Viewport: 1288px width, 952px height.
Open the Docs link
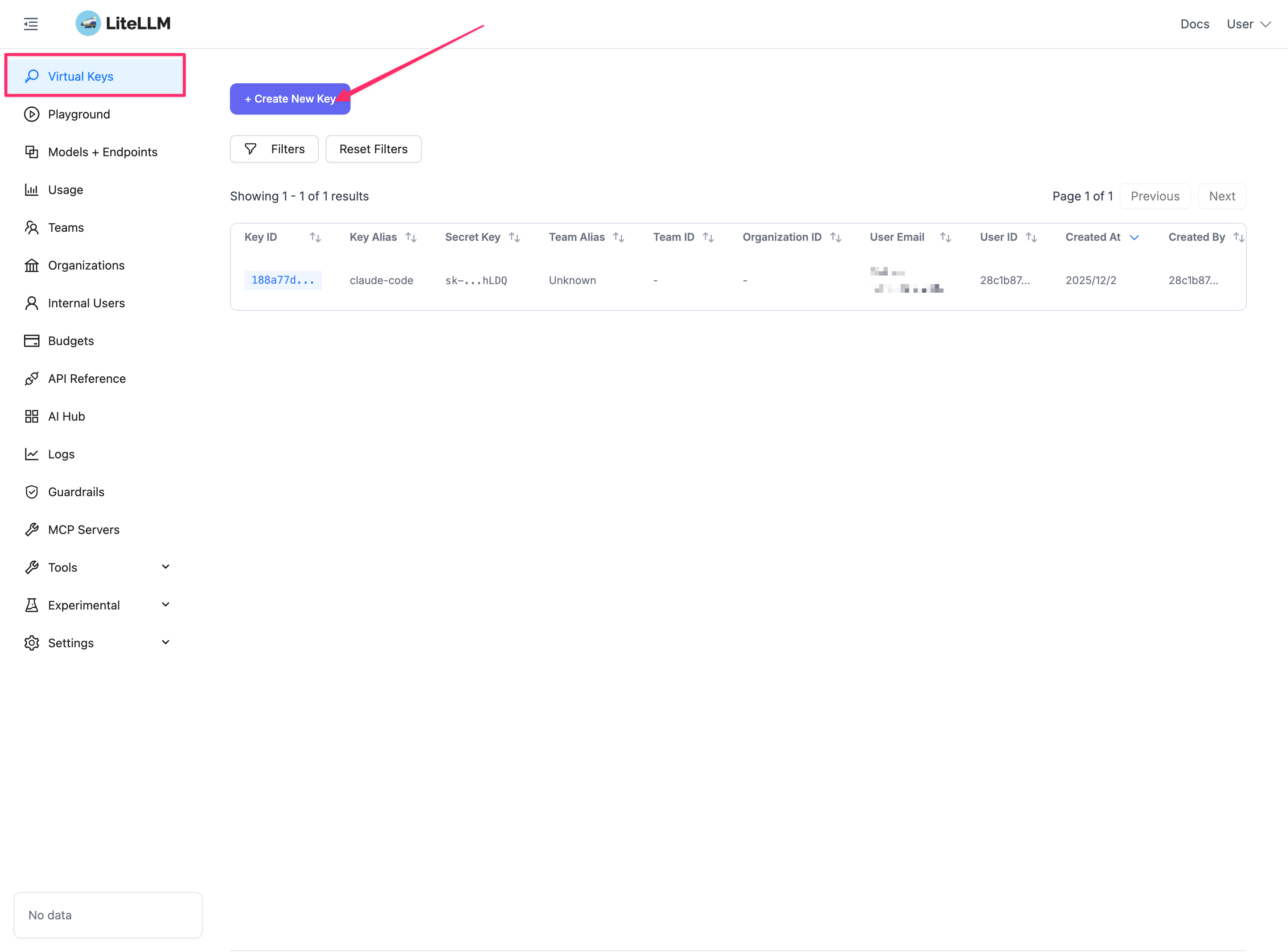coord(1194,24)
